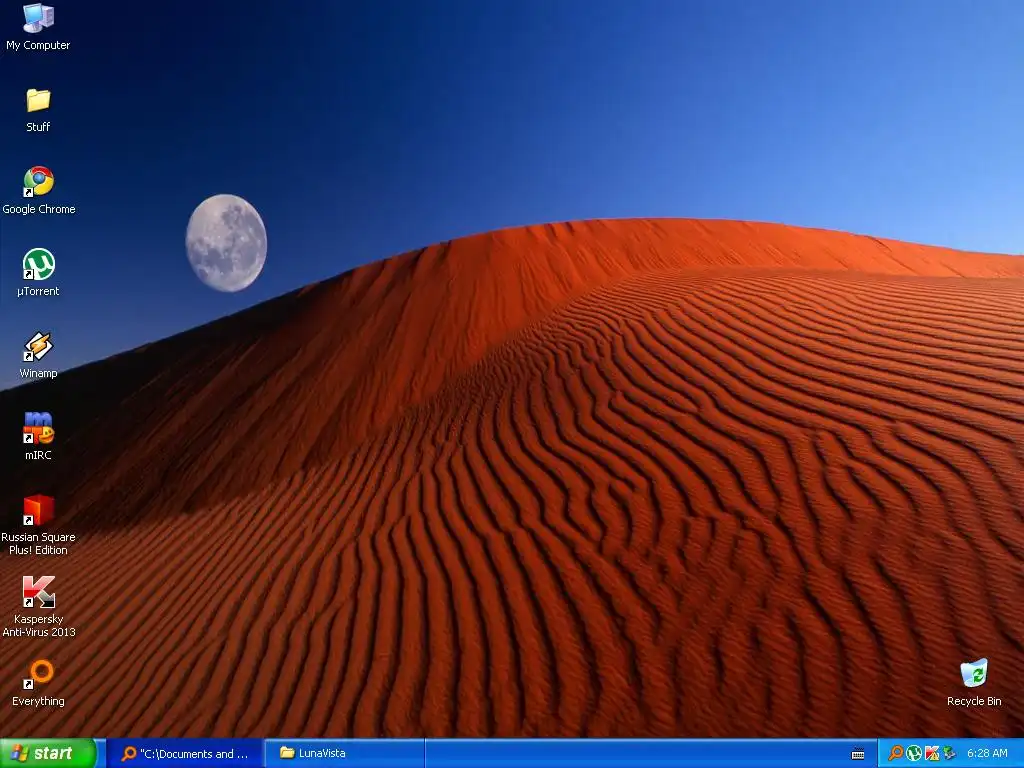
Task: Select the Google Chrome shortcut
Action: coord(39,191)
